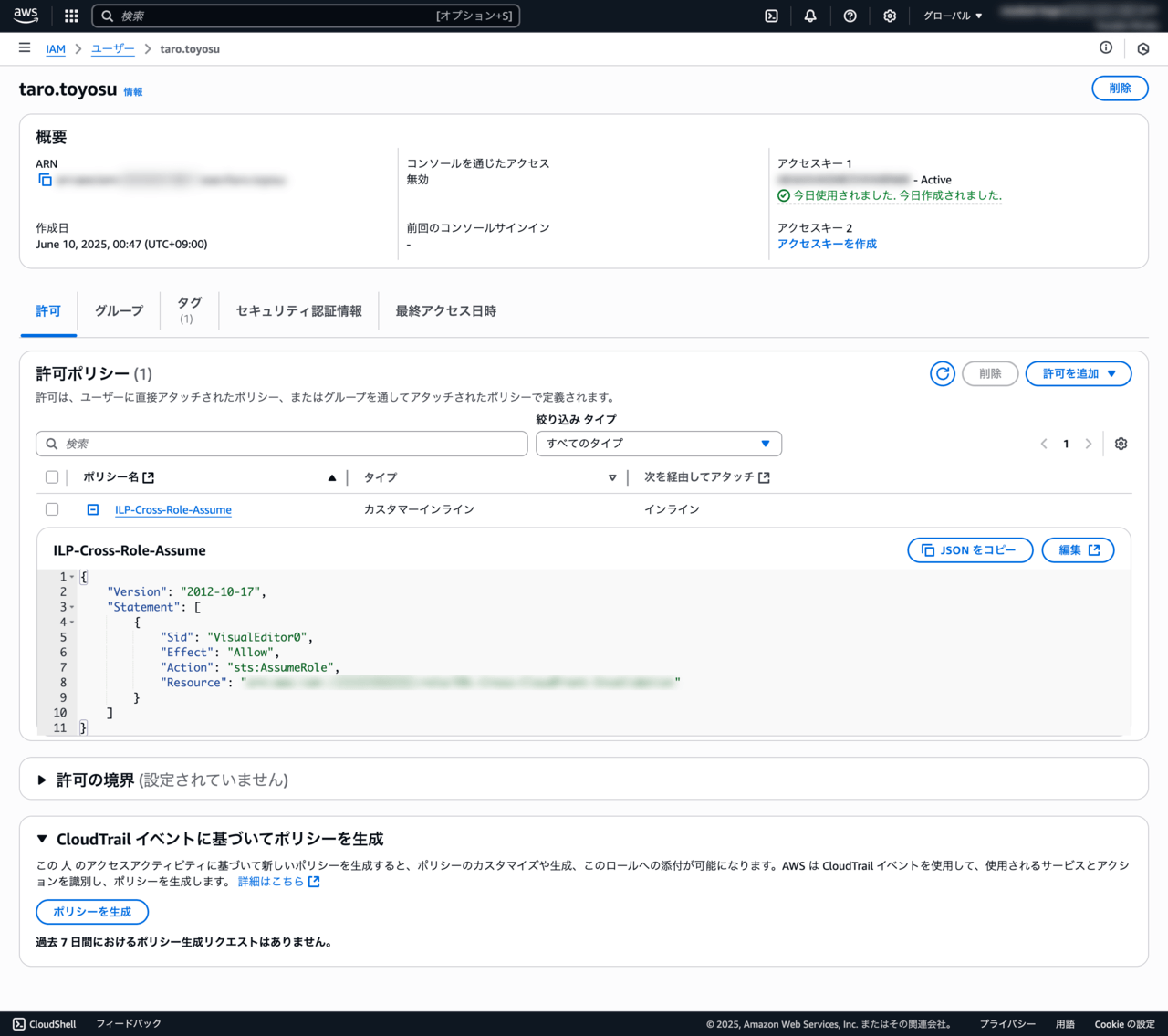Open the Terms footer link
This screenshot has height=1036, width=1168.
coord(1065,1024)
